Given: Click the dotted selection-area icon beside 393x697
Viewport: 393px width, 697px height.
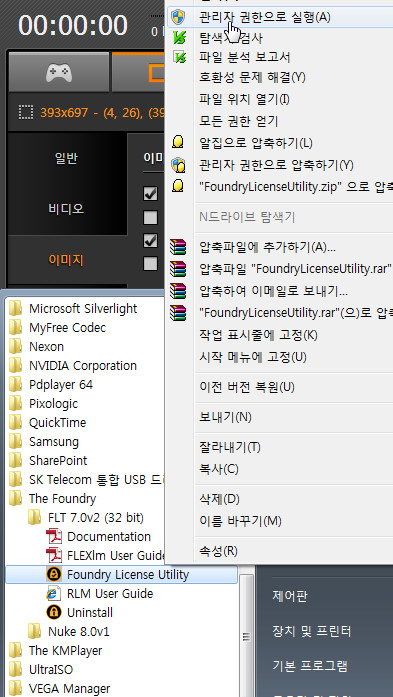Looking at the screenshot, I should tap(26, 112).
